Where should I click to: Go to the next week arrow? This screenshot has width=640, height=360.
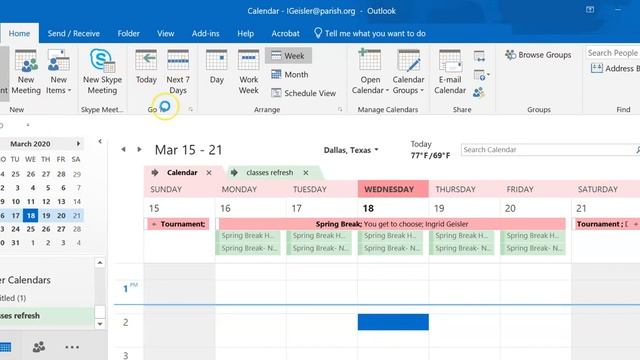(x=139, y=149)
